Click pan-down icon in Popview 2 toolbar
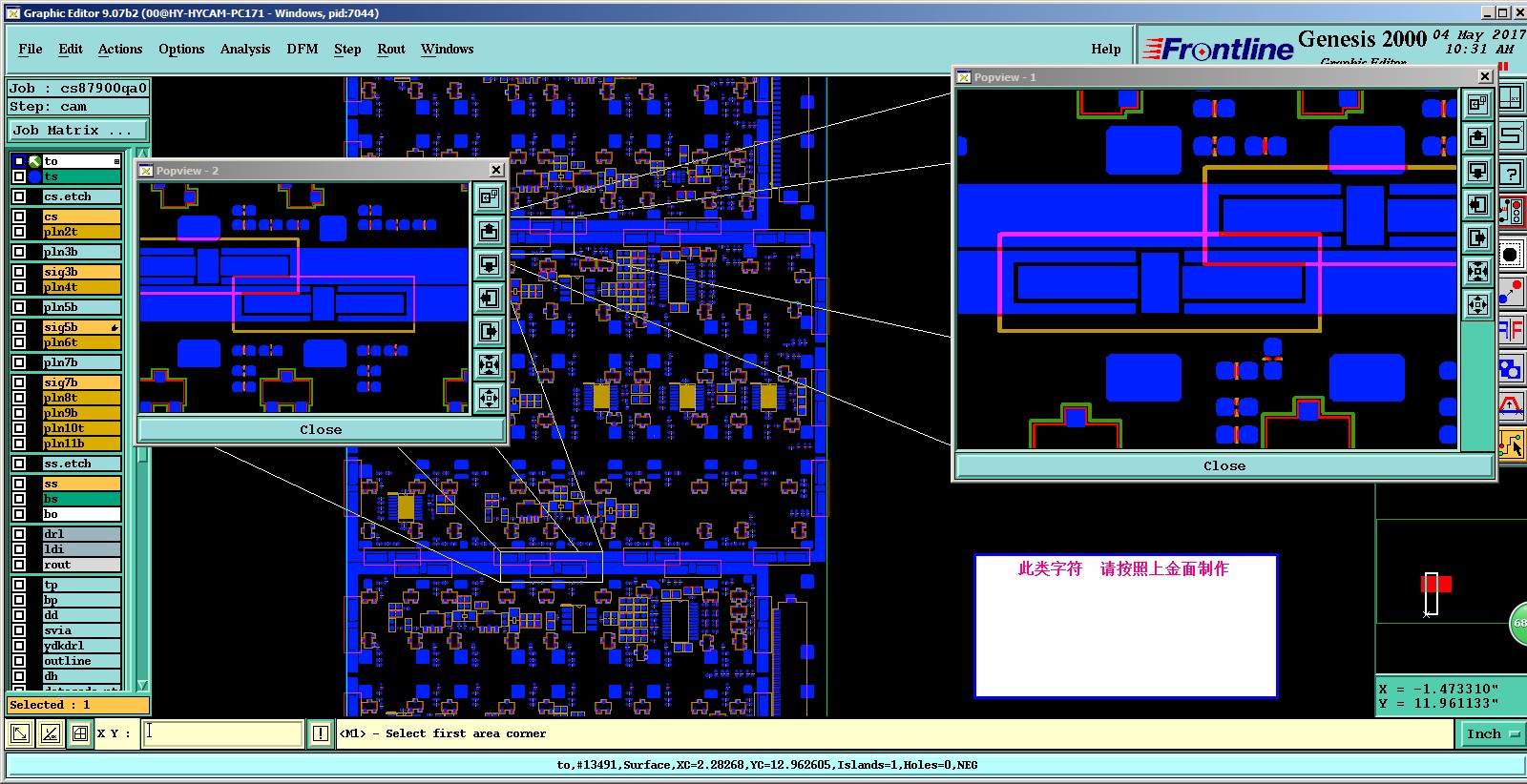The image size is (1527, 784). pyautogui.click(x=489, y=264)
